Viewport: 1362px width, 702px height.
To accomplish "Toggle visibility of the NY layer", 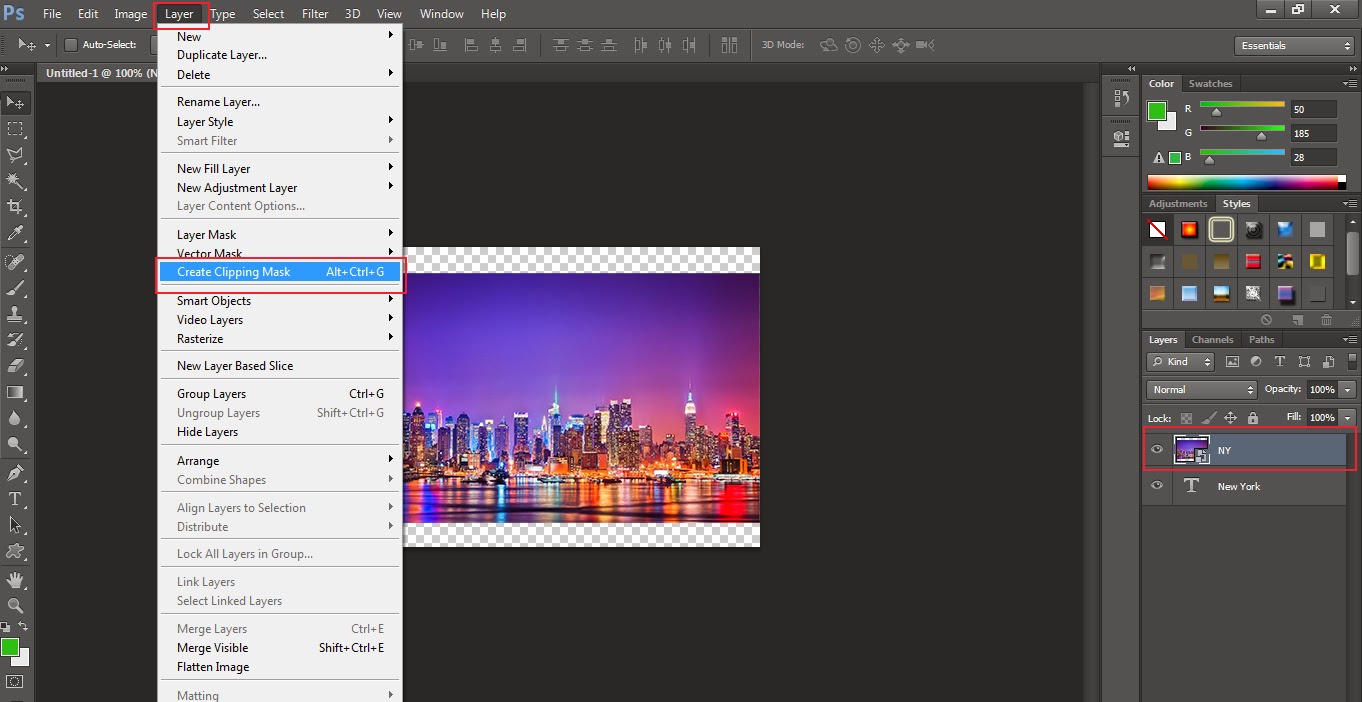I will click(1157, 450).
